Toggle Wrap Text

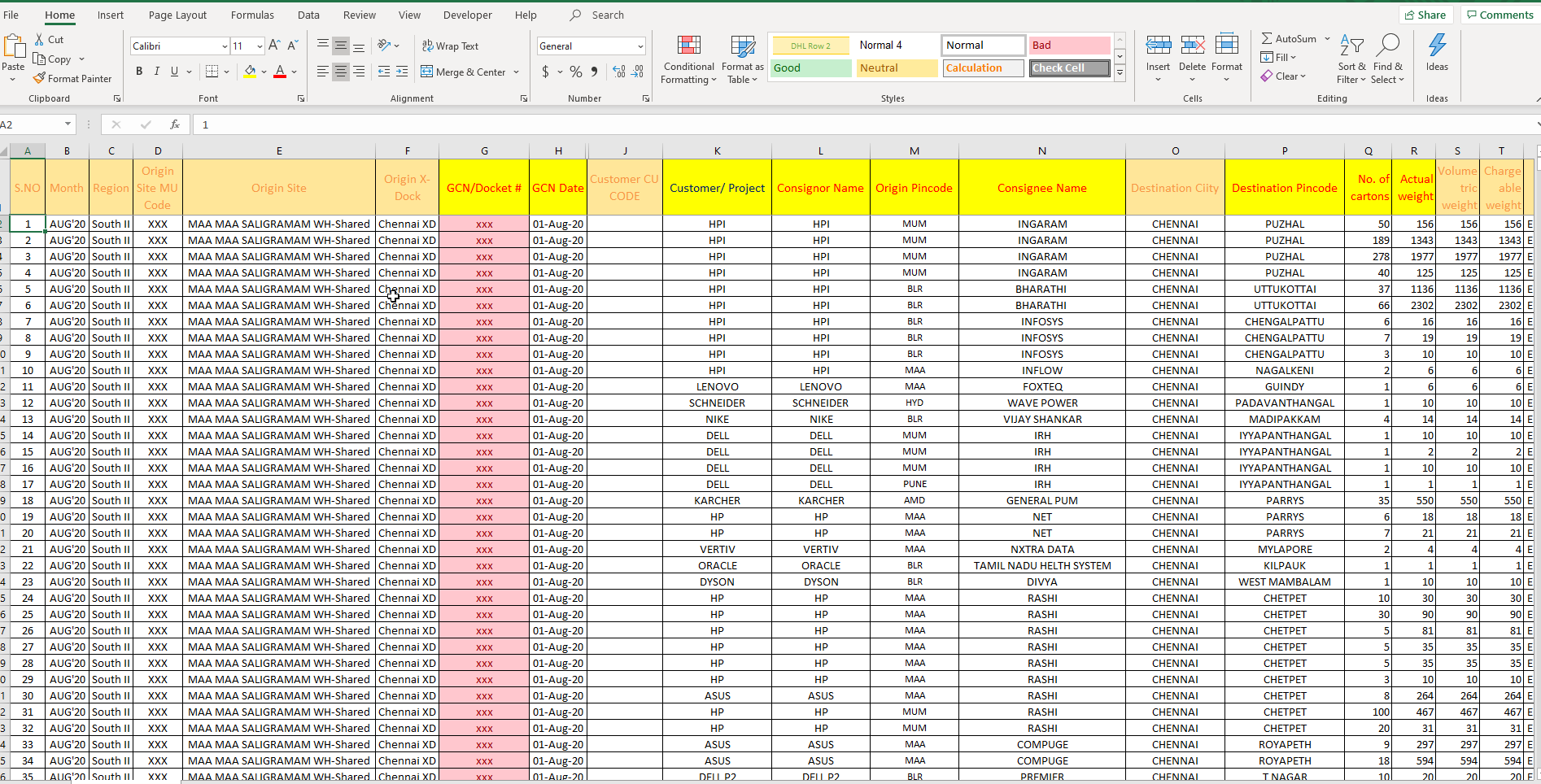pos(450,46)
